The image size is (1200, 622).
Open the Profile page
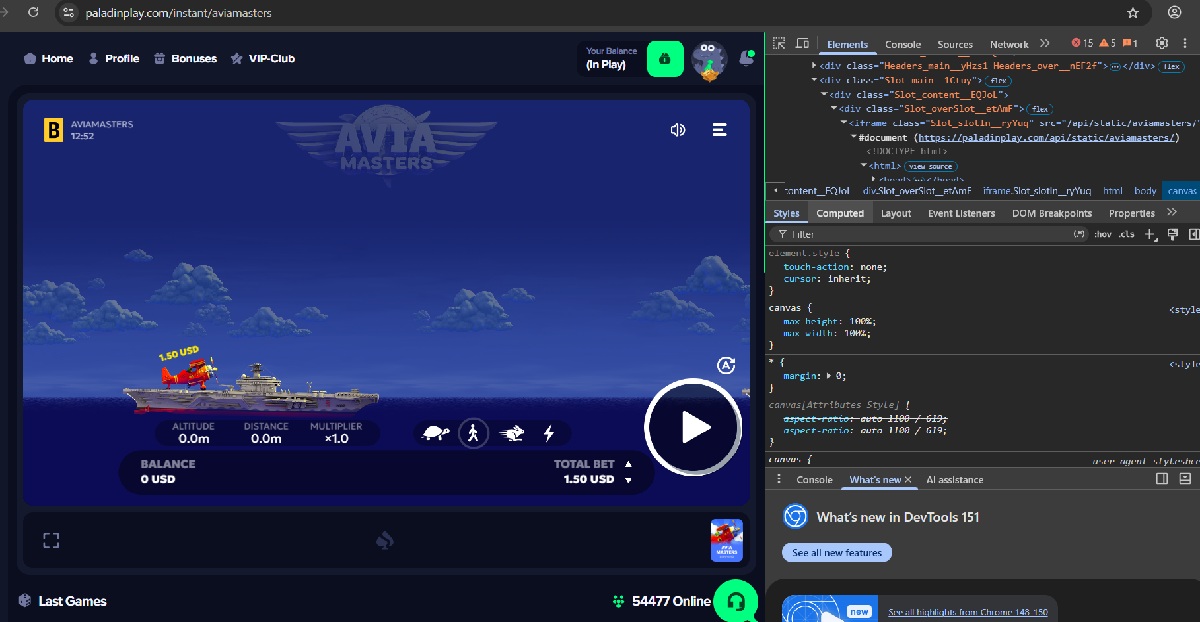pos(113,58)
